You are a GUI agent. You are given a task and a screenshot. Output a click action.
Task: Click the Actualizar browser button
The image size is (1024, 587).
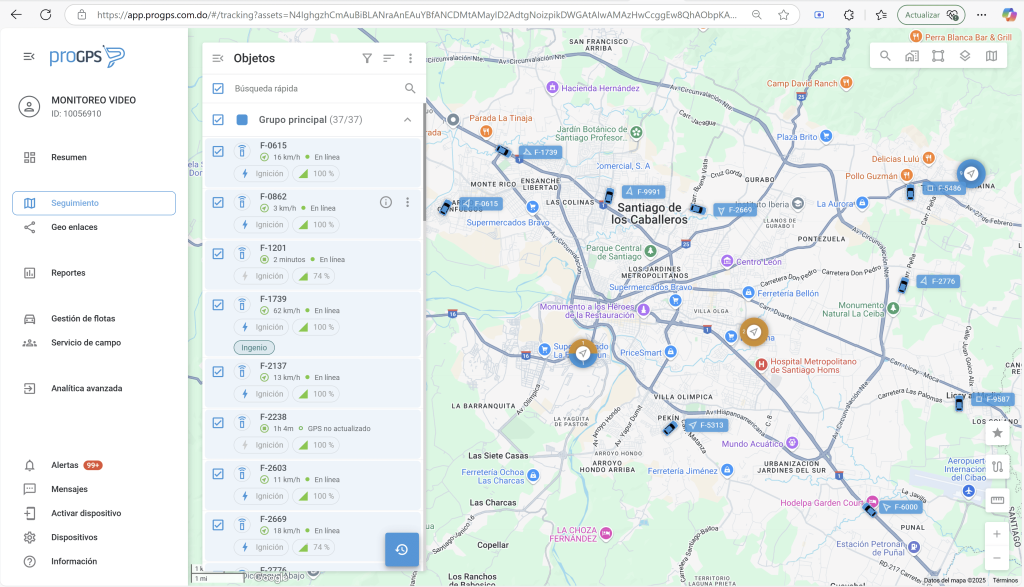click(931, 14)
